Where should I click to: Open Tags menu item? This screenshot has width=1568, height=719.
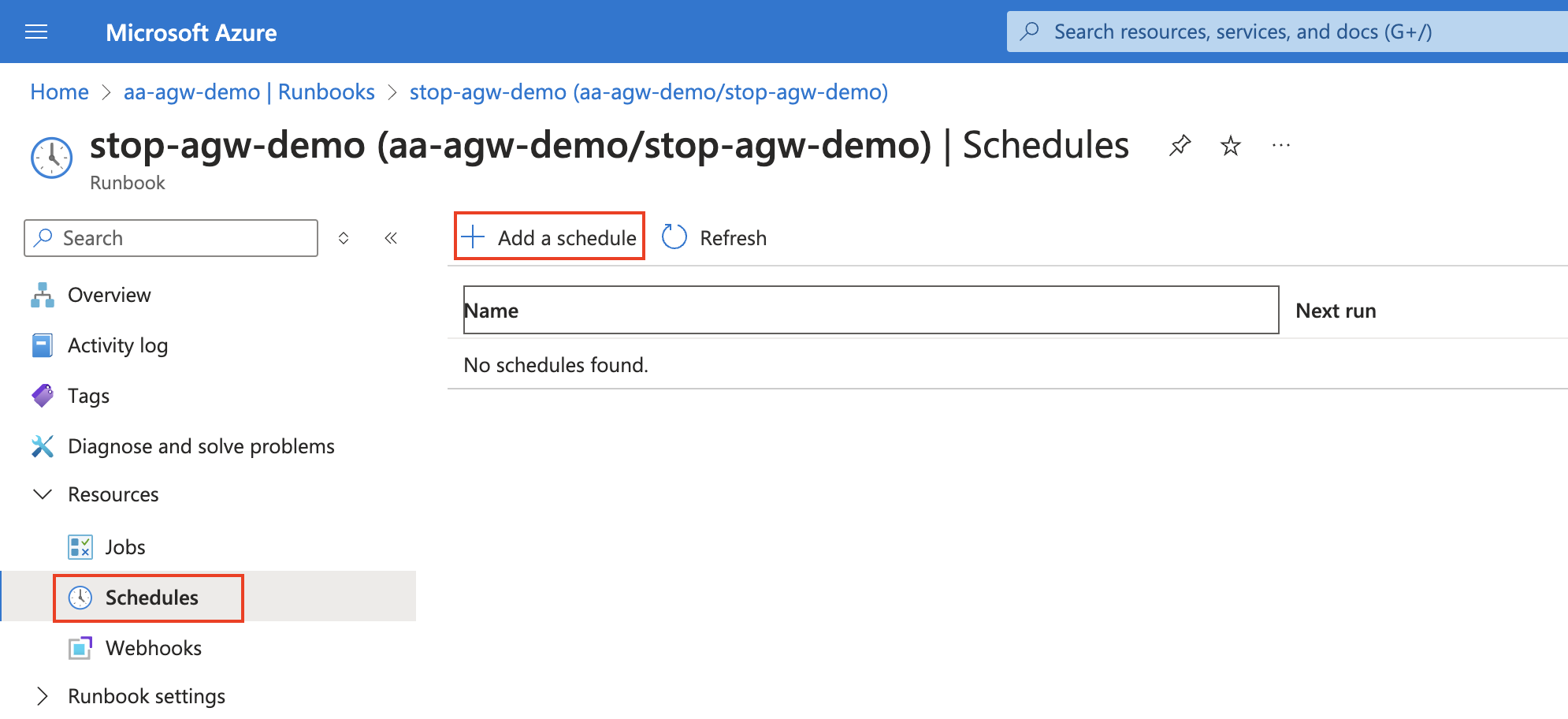(x=208, y=396)
